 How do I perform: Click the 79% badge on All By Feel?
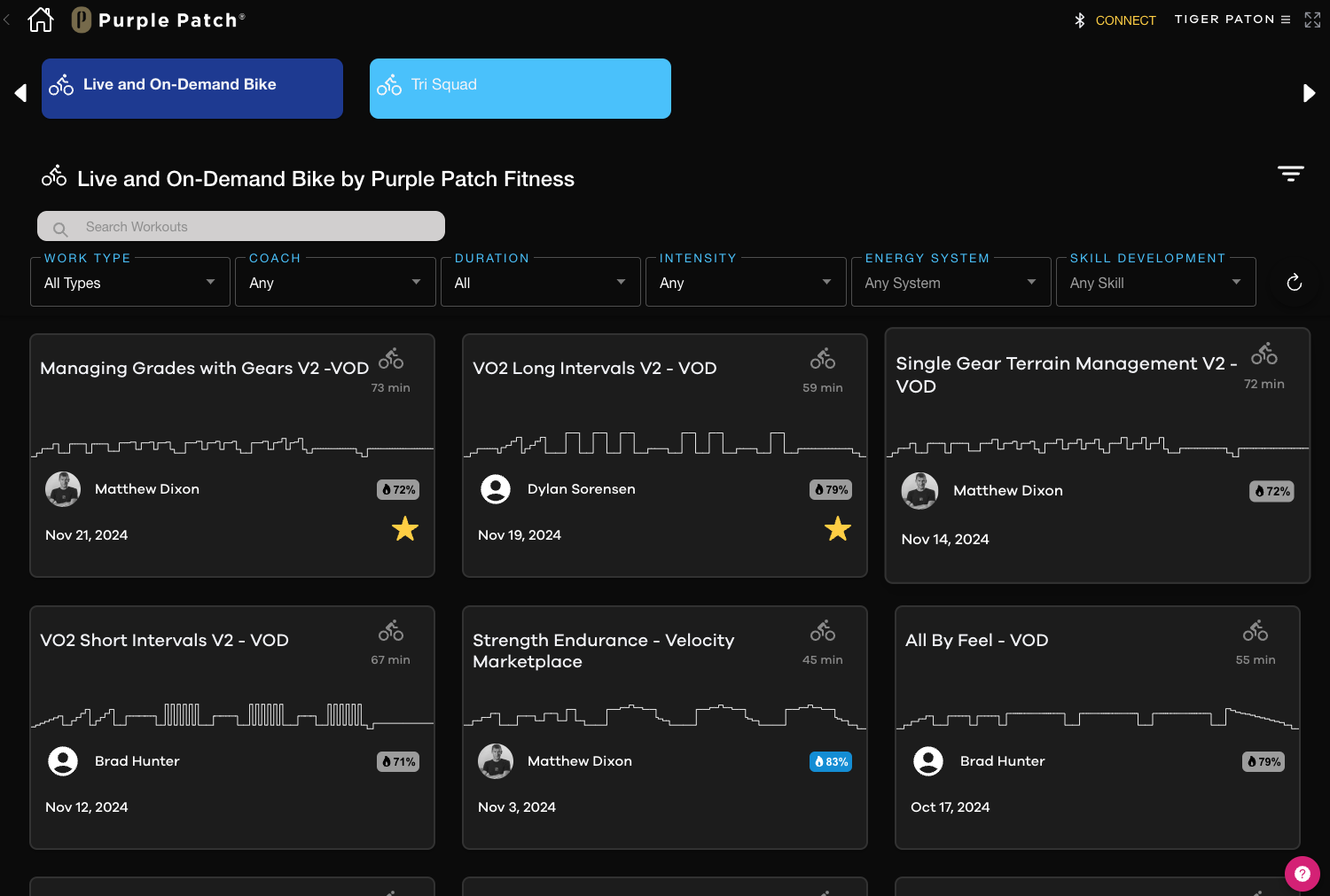(1263, 761)
